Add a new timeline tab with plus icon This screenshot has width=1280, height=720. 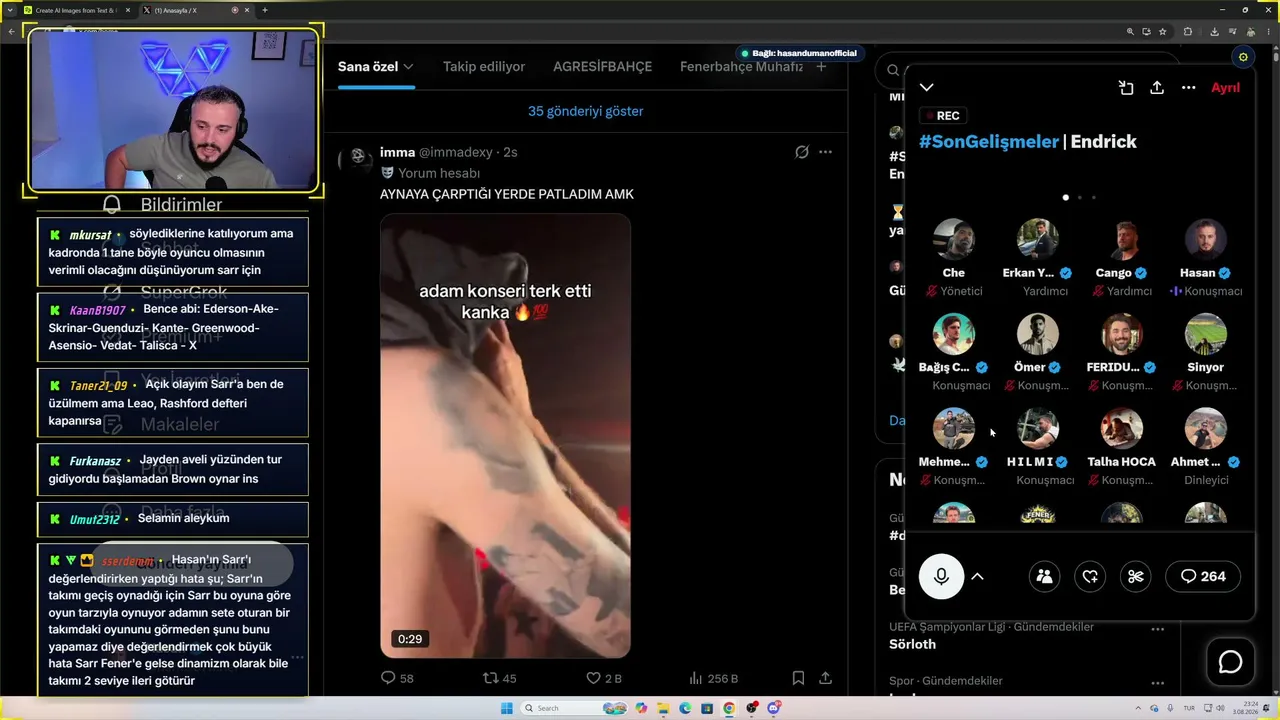[x=821, y=67]
